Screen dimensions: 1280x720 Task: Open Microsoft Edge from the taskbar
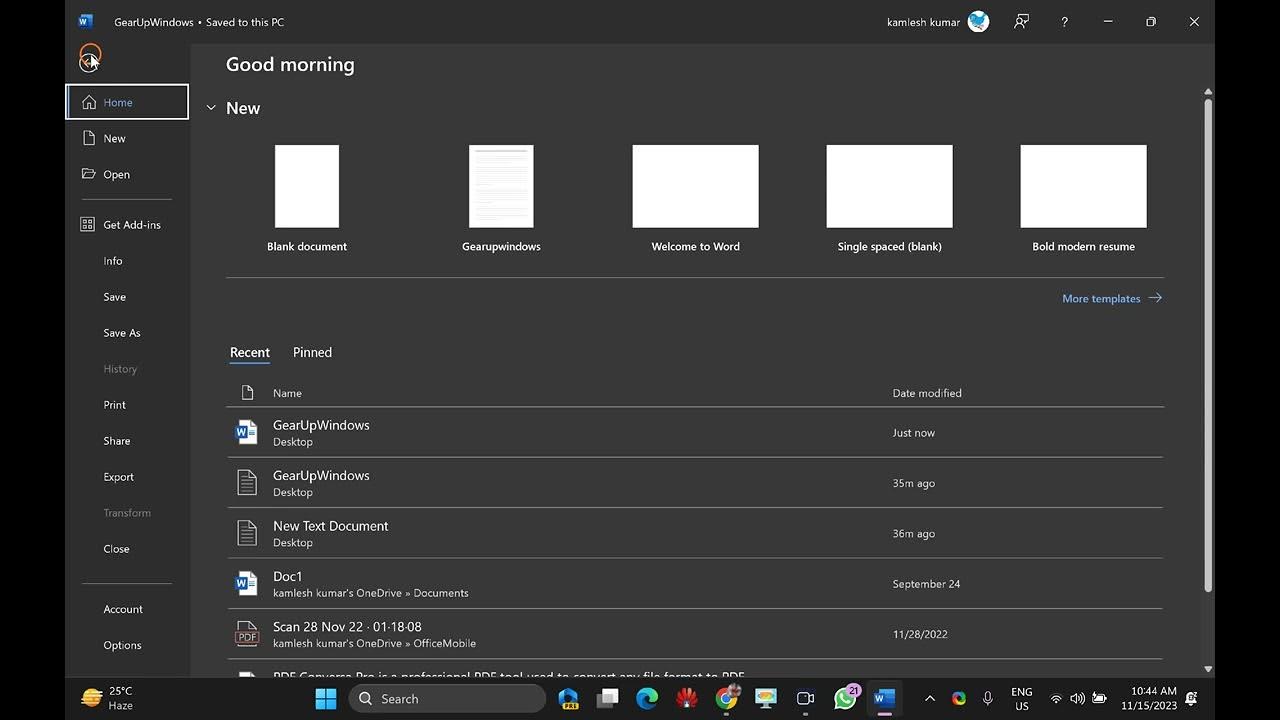click(647, 699)
